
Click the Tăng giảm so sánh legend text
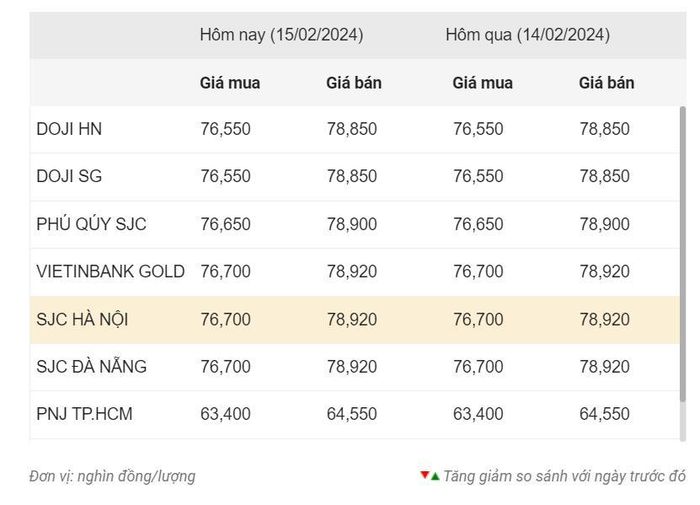click(x=564, y=476)
